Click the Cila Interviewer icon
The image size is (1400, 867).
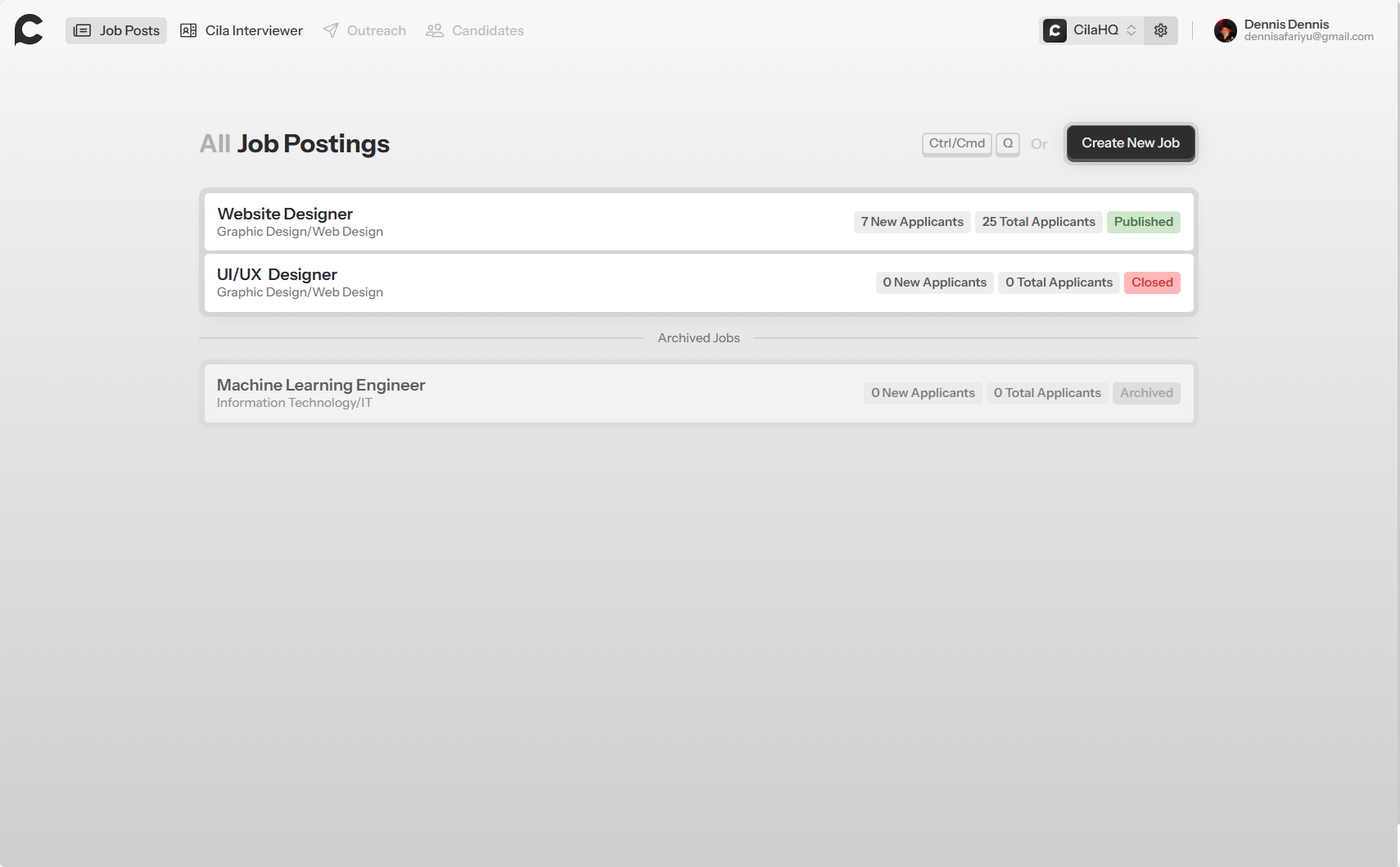pos(188,30)
